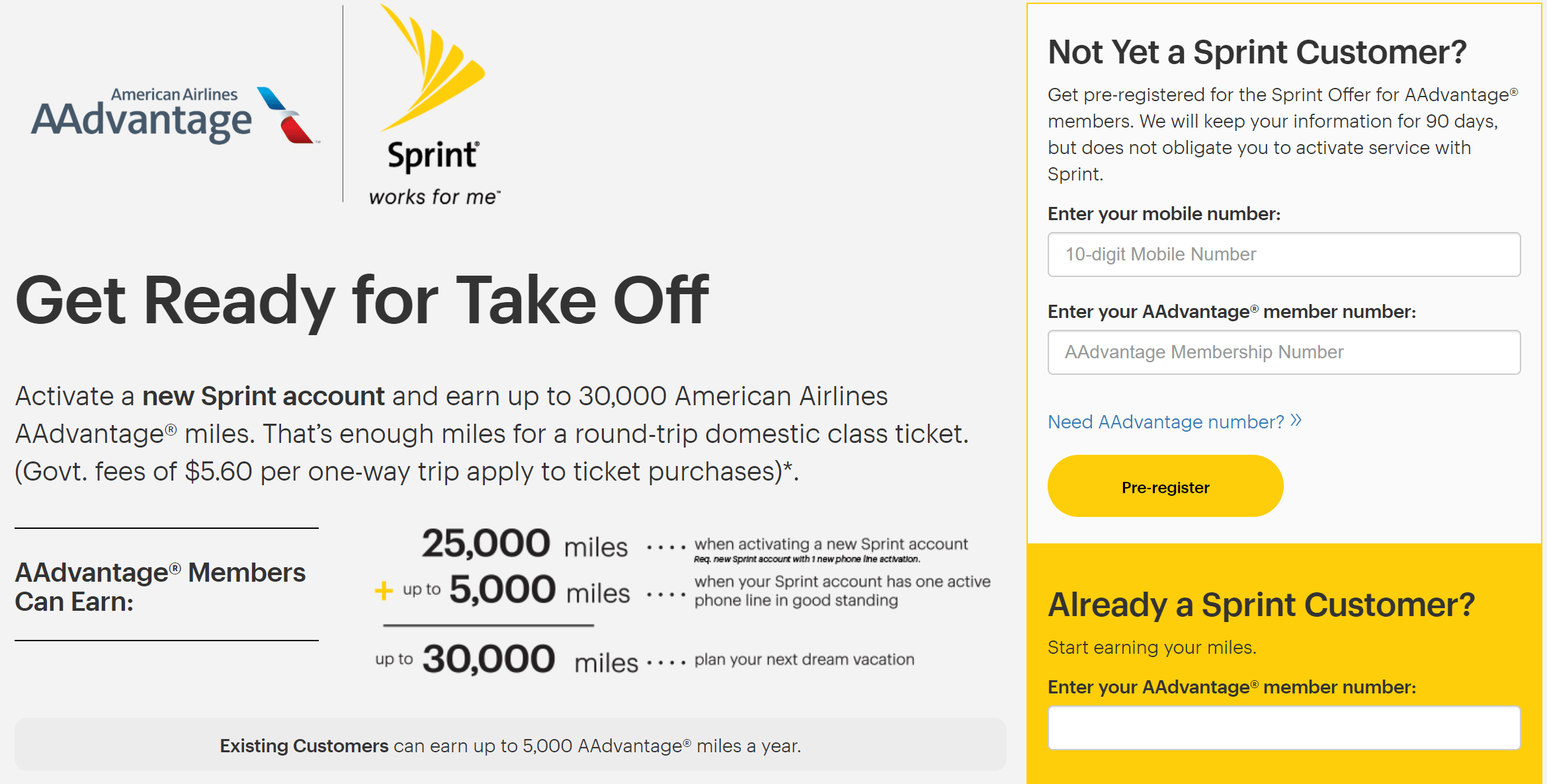This screenshot has width=1547, height=784.
Task: Click the bold new Sprint account text
Action: point(263,396)
